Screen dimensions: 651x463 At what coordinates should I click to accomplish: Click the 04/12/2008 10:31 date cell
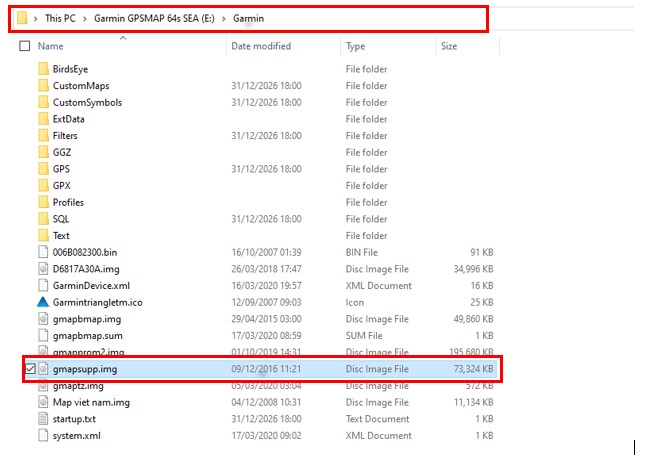click(266, 402)
